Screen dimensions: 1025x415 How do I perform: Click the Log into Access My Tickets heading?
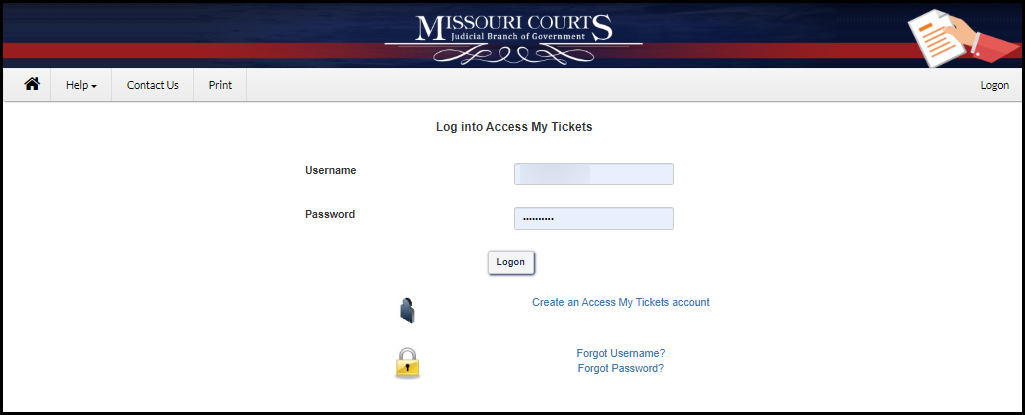point(514,127)
